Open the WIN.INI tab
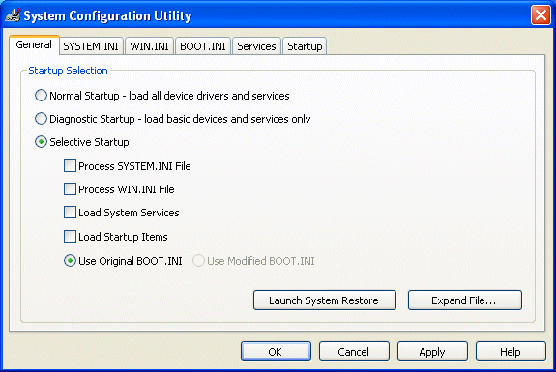This screenshot has height=372, width=556. [x=149, y=46]
